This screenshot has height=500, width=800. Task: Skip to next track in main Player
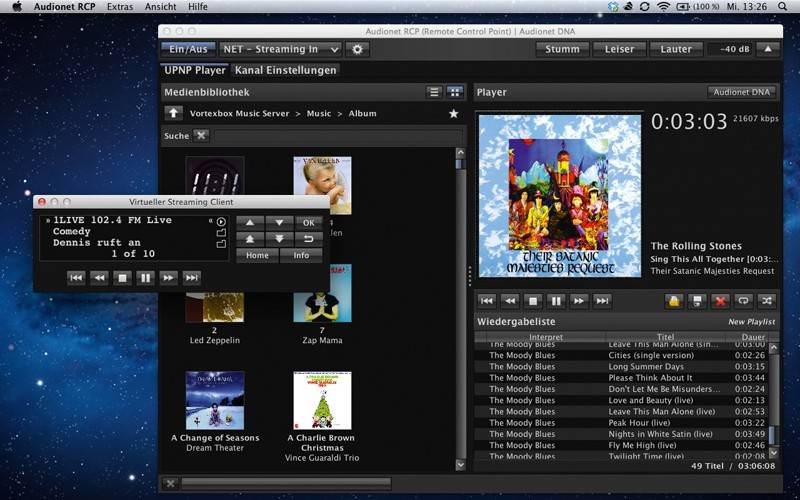pos(602,301)
